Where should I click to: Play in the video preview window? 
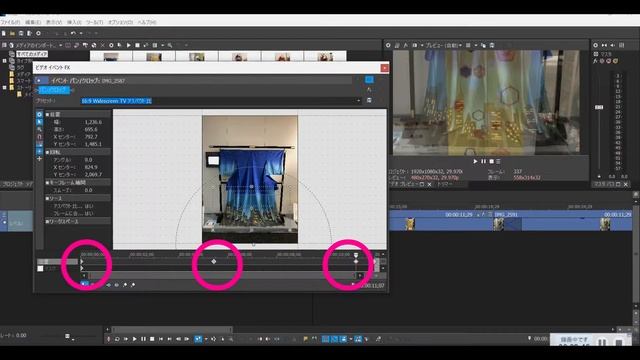(475, 162)
